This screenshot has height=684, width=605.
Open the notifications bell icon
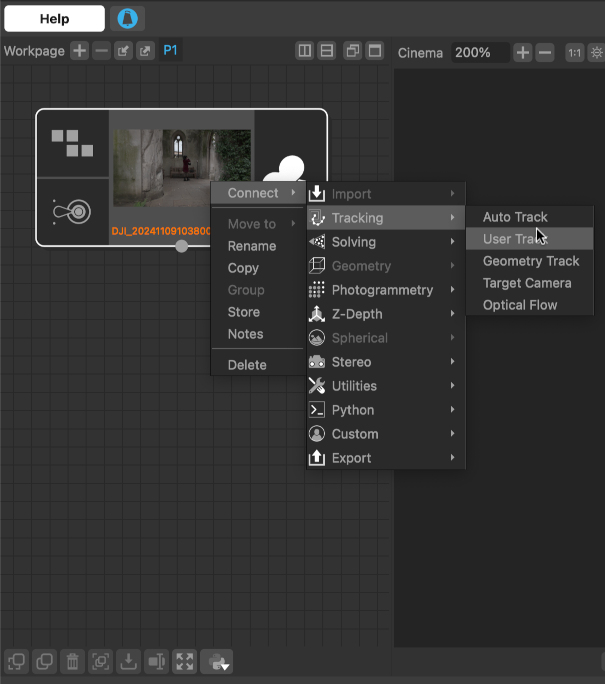point(127,19)
